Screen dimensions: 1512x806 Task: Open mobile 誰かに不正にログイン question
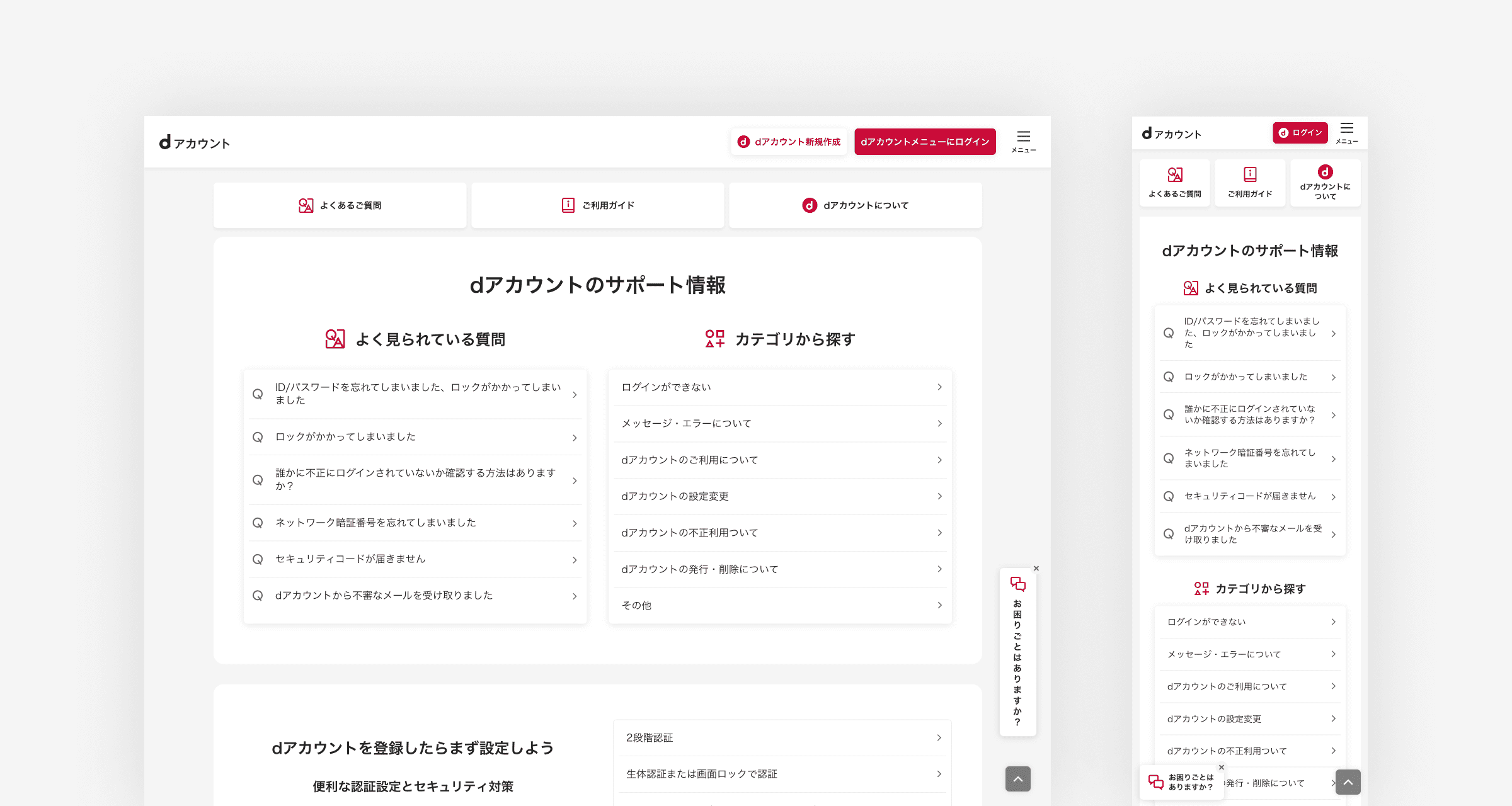pos(1250,414)
